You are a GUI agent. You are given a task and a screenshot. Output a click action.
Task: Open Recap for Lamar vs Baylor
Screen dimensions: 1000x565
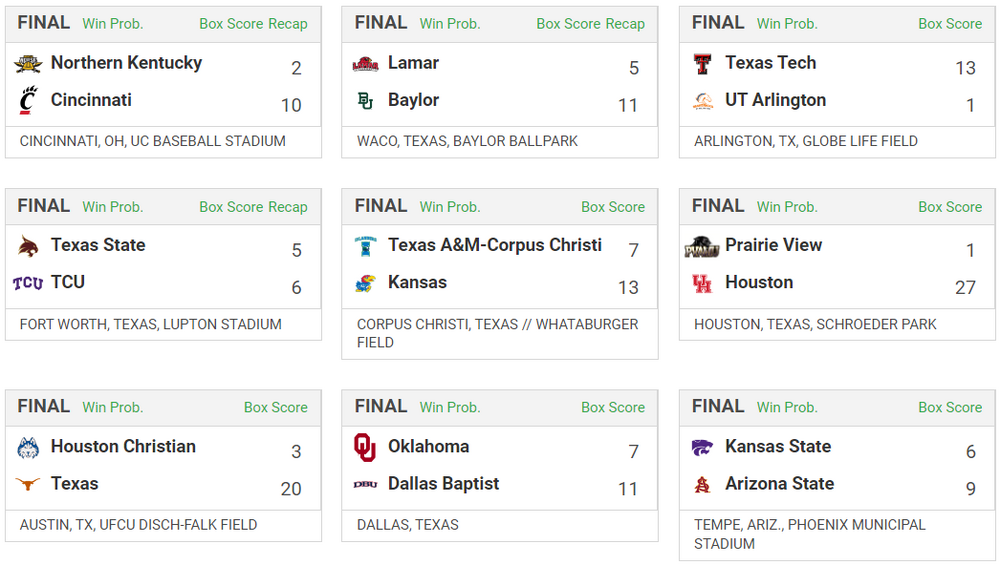point(625,24)
